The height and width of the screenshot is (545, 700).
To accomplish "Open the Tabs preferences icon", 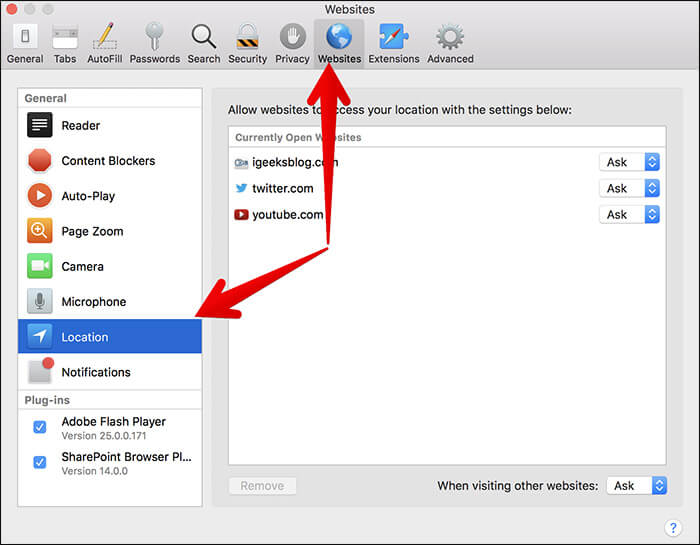I will (65, 37).
